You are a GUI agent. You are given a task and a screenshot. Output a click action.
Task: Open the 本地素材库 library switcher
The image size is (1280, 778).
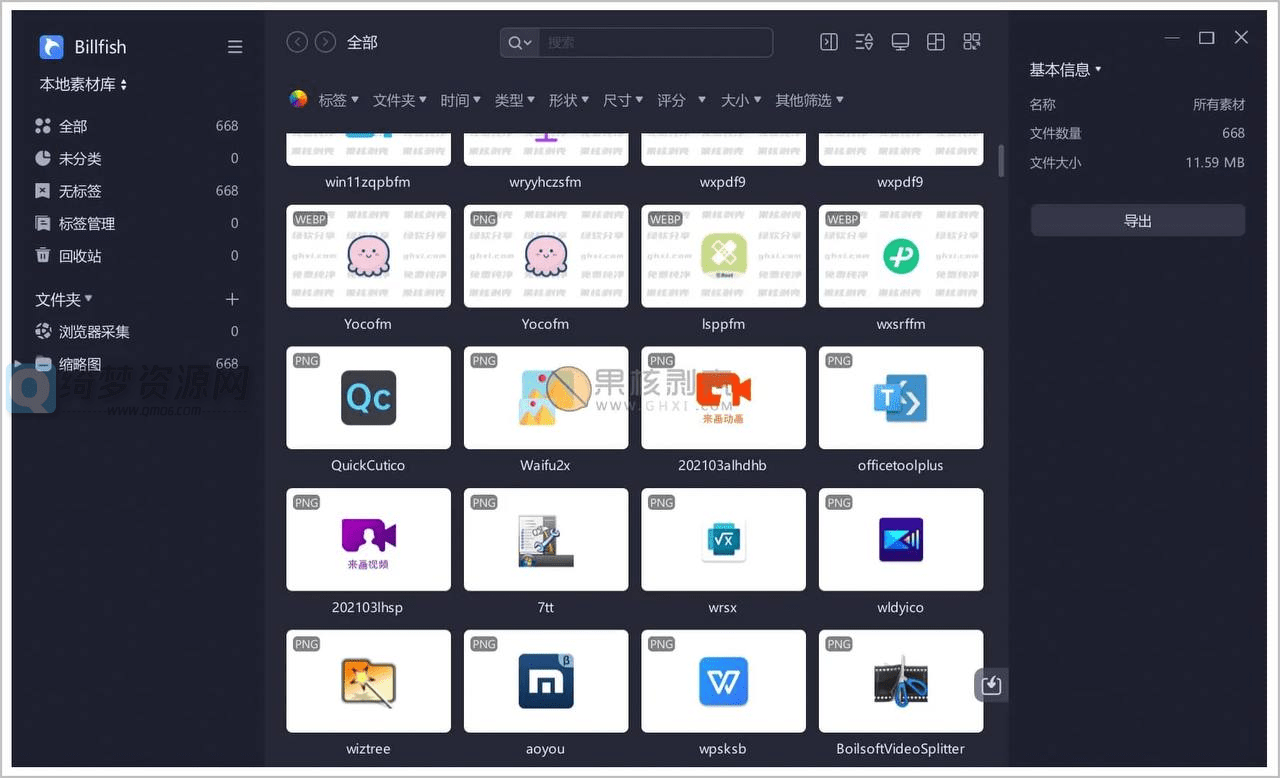pos(83,85)
